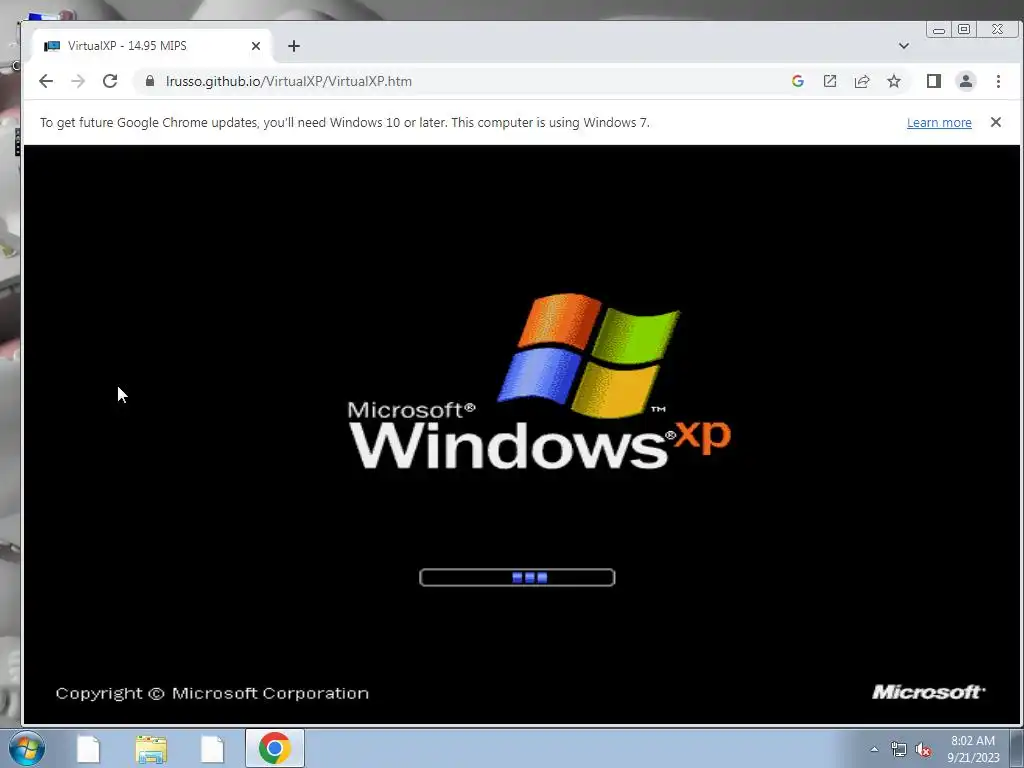Go back using Chrome back arrow
The width and height of the screenshot is (1024, 768).
coord(46,81)
